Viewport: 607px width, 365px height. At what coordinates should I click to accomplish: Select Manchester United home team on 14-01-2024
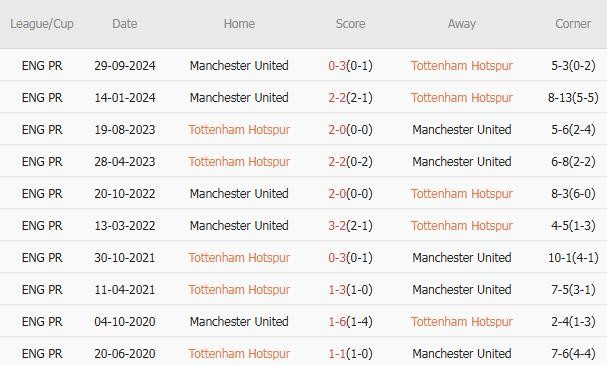click(239, 98)
